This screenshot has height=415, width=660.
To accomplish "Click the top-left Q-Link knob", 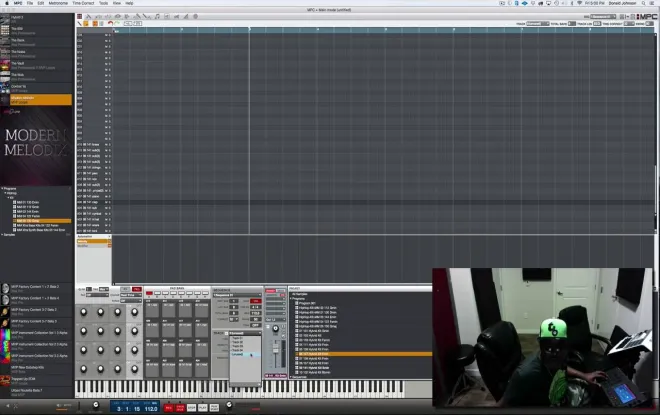I will pos(83,312).
